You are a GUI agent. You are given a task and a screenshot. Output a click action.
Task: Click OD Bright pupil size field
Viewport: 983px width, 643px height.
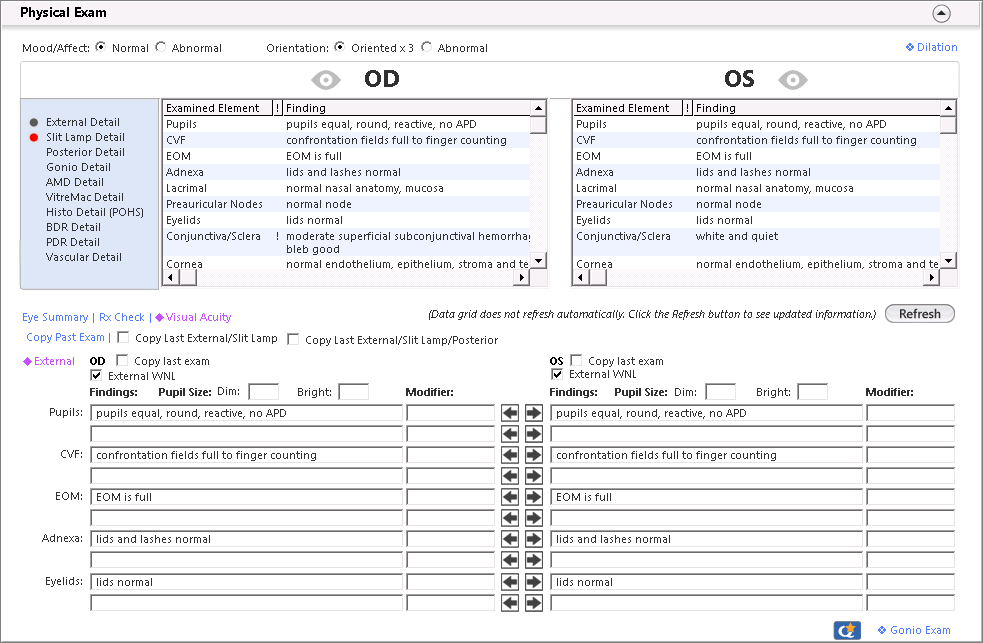[x=354, y=392]
